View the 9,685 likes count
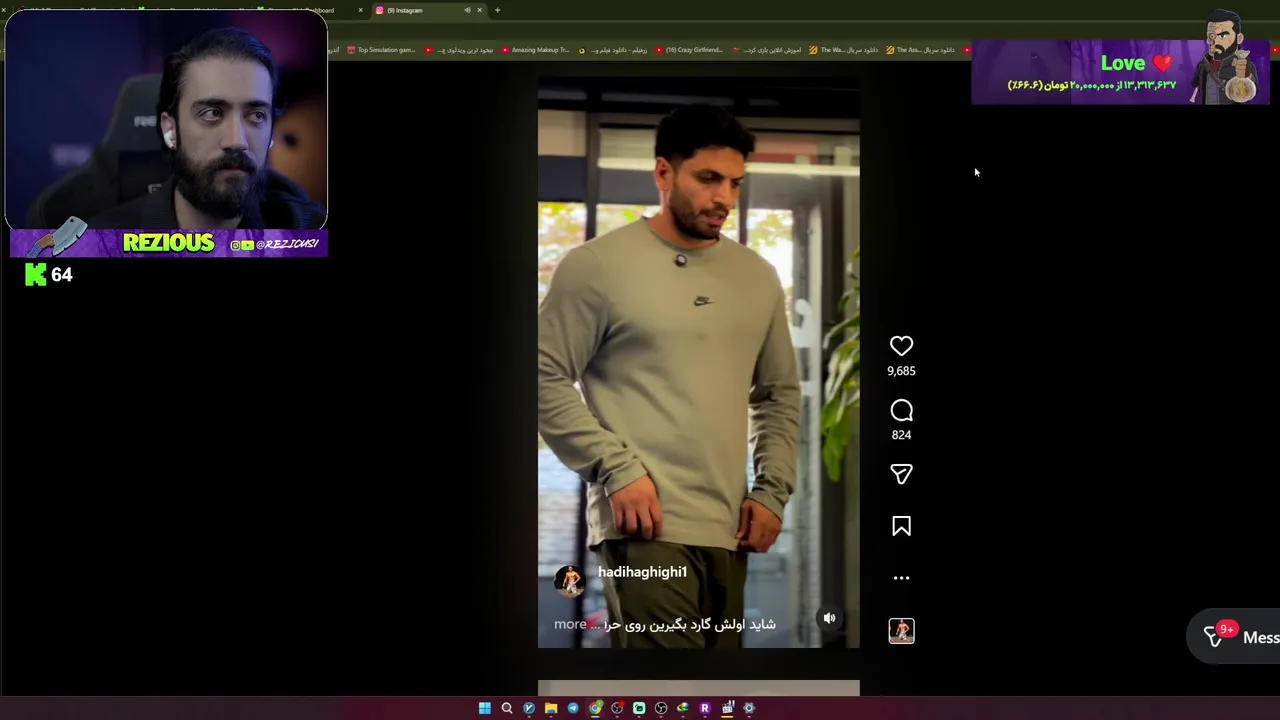This screenshot has height=720, width=1280. 901,371
